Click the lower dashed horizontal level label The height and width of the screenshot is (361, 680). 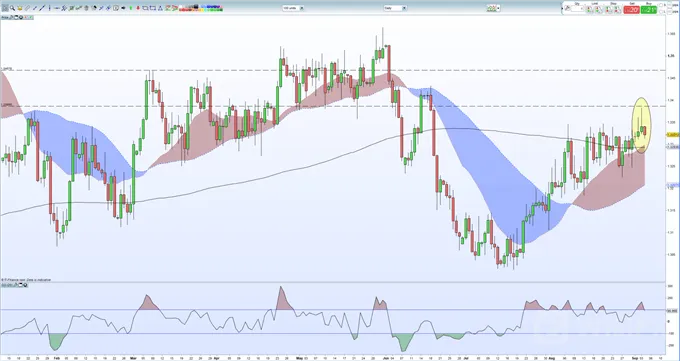click(x=6, y=105)
